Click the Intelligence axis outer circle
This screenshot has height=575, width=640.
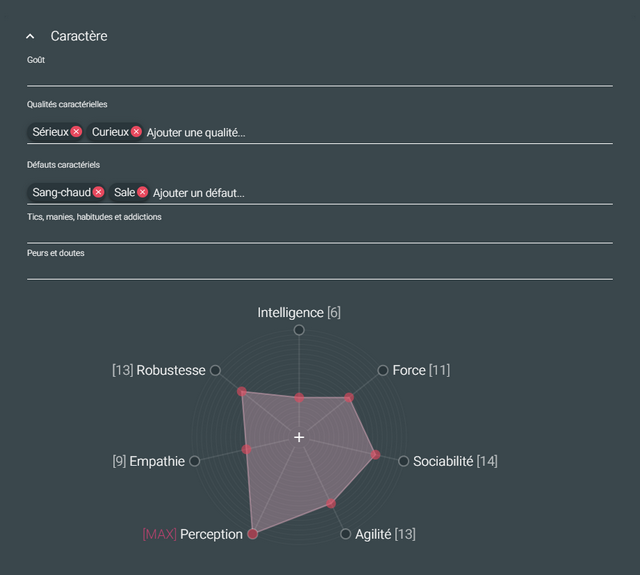[x=299, y=330]
